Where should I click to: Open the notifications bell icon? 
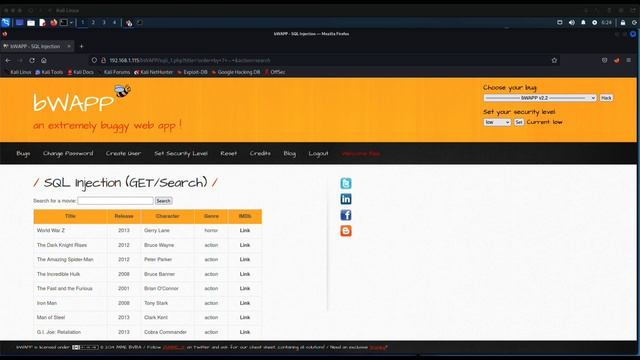coord(583,22)
